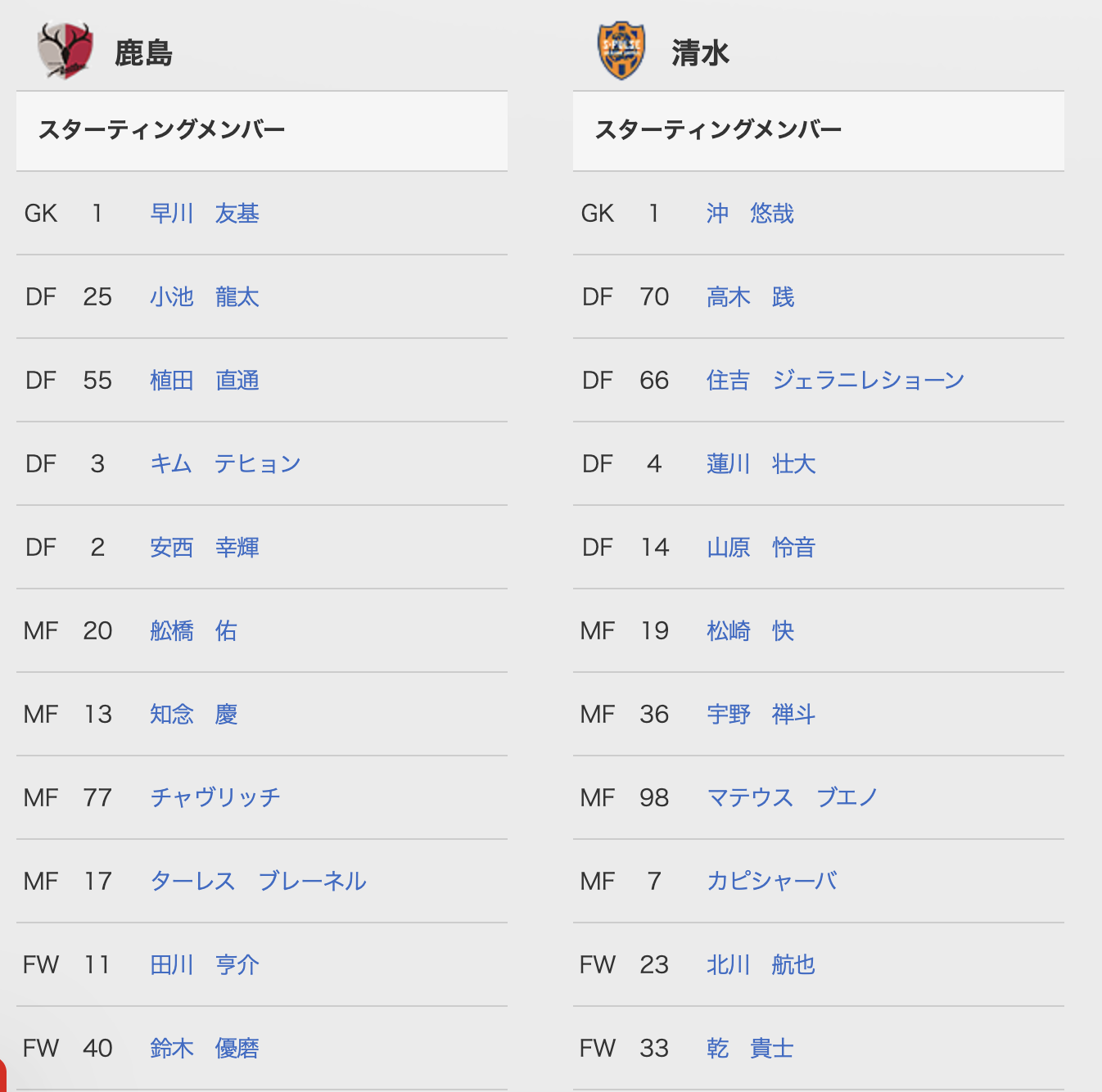Open 安西 幸輝 player profile

pyautogui.click(x=205, y=548)
